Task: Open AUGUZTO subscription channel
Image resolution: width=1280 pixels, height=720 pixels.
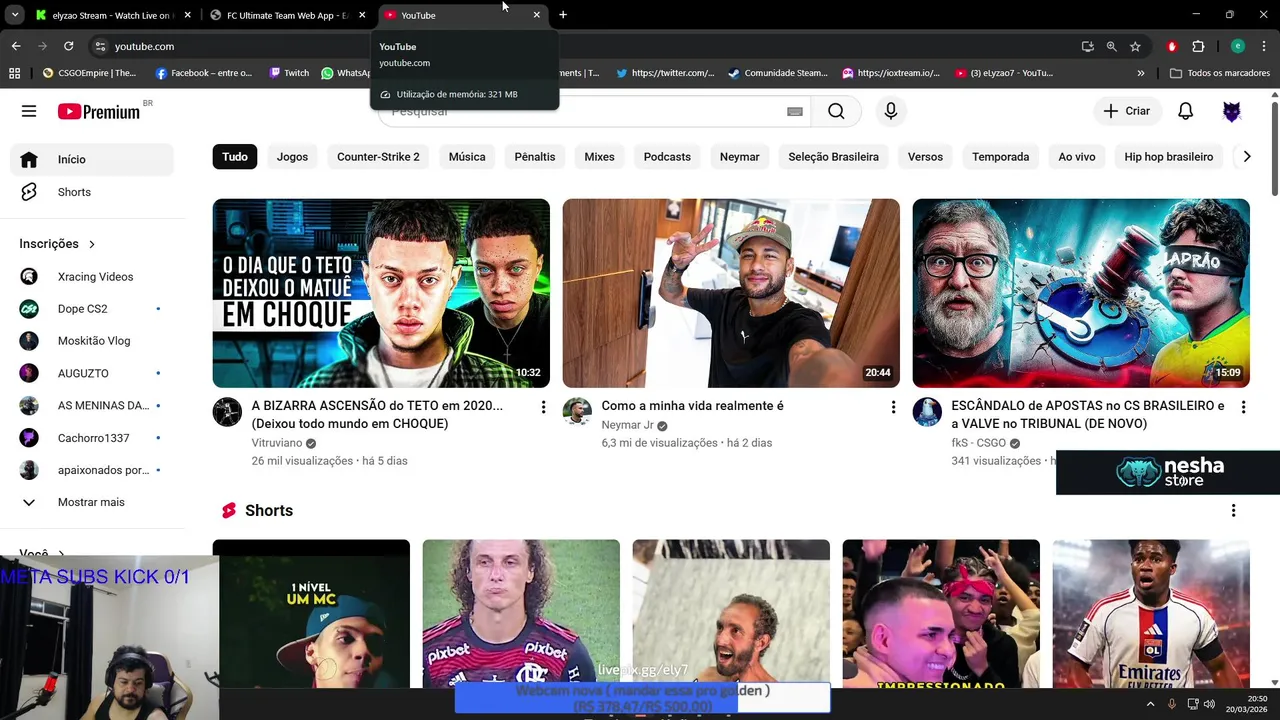Action: click(92, 373)
